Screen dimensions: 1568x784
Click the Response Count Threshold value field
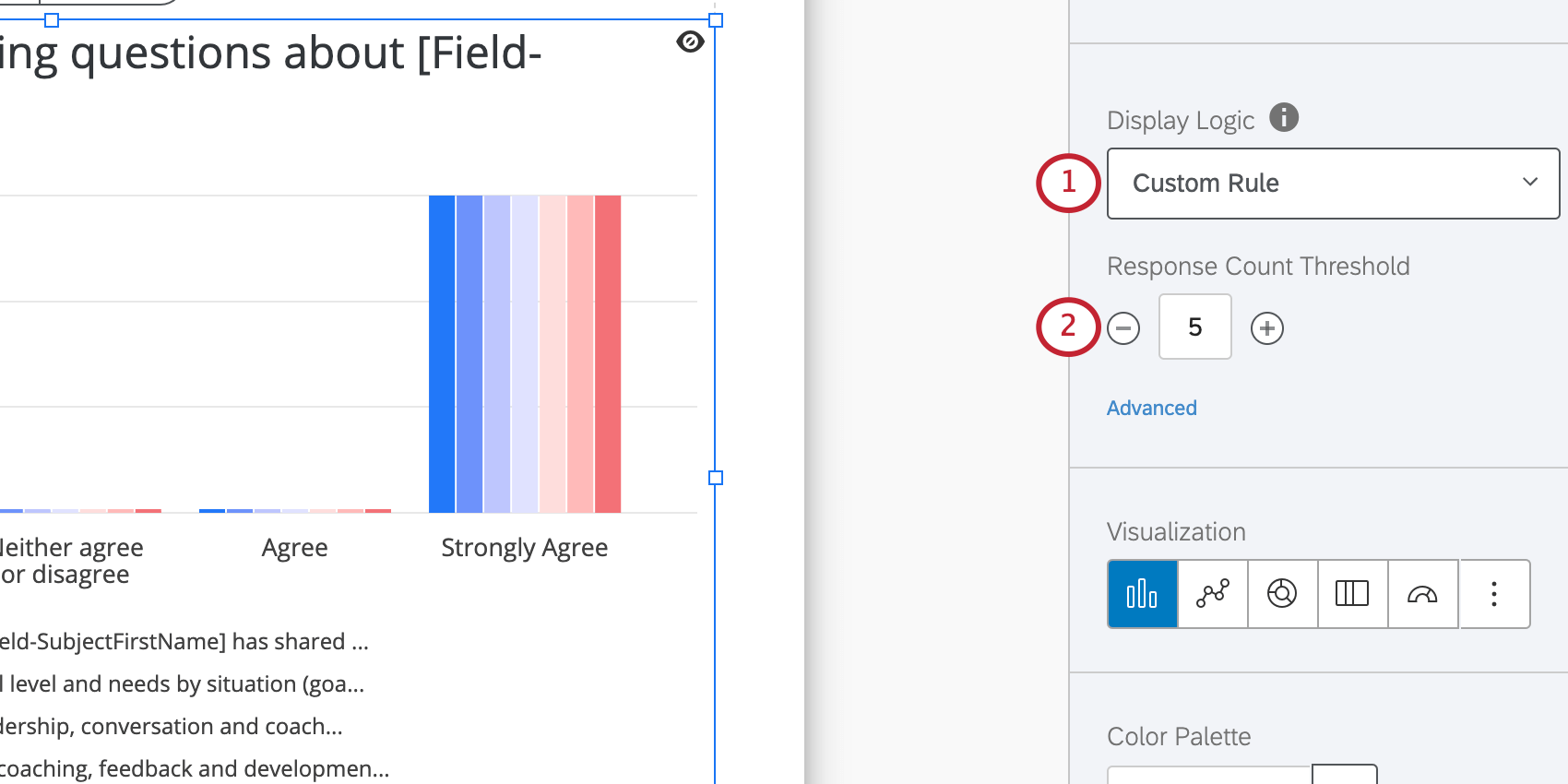pos(1194,327)
